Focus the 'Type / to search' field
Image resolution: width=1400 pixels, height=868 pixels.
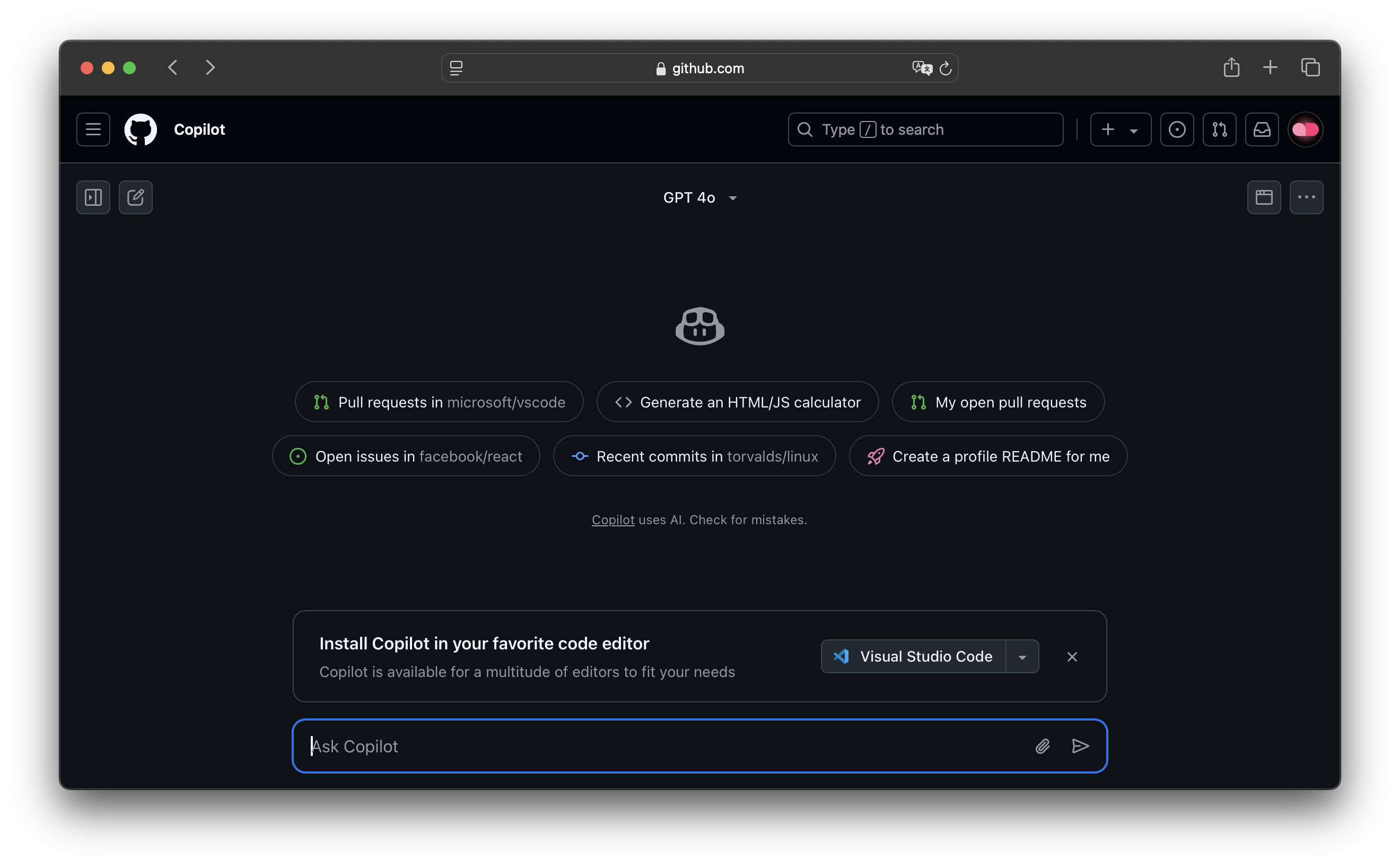(x=925, y=130)
